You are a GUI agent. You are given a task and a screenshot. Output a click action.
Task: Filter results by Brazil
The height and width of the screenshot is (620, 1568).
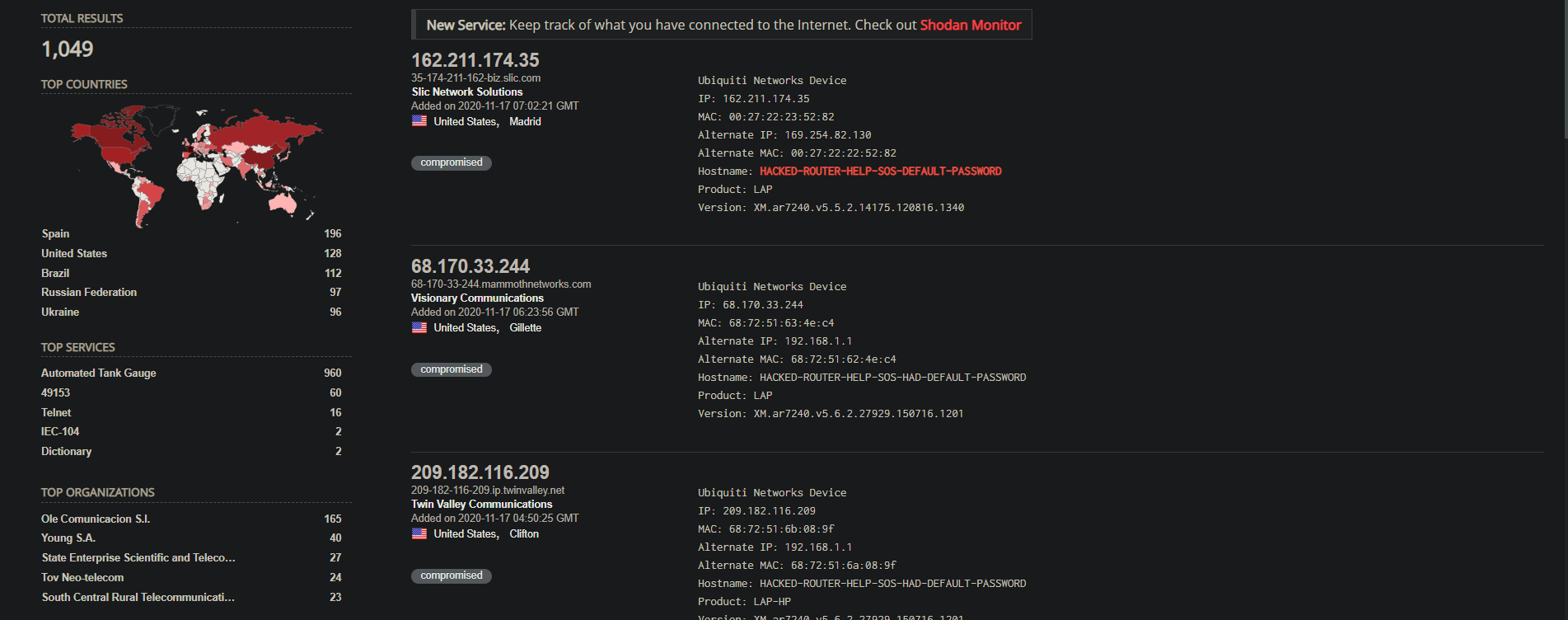coord(55,273)
